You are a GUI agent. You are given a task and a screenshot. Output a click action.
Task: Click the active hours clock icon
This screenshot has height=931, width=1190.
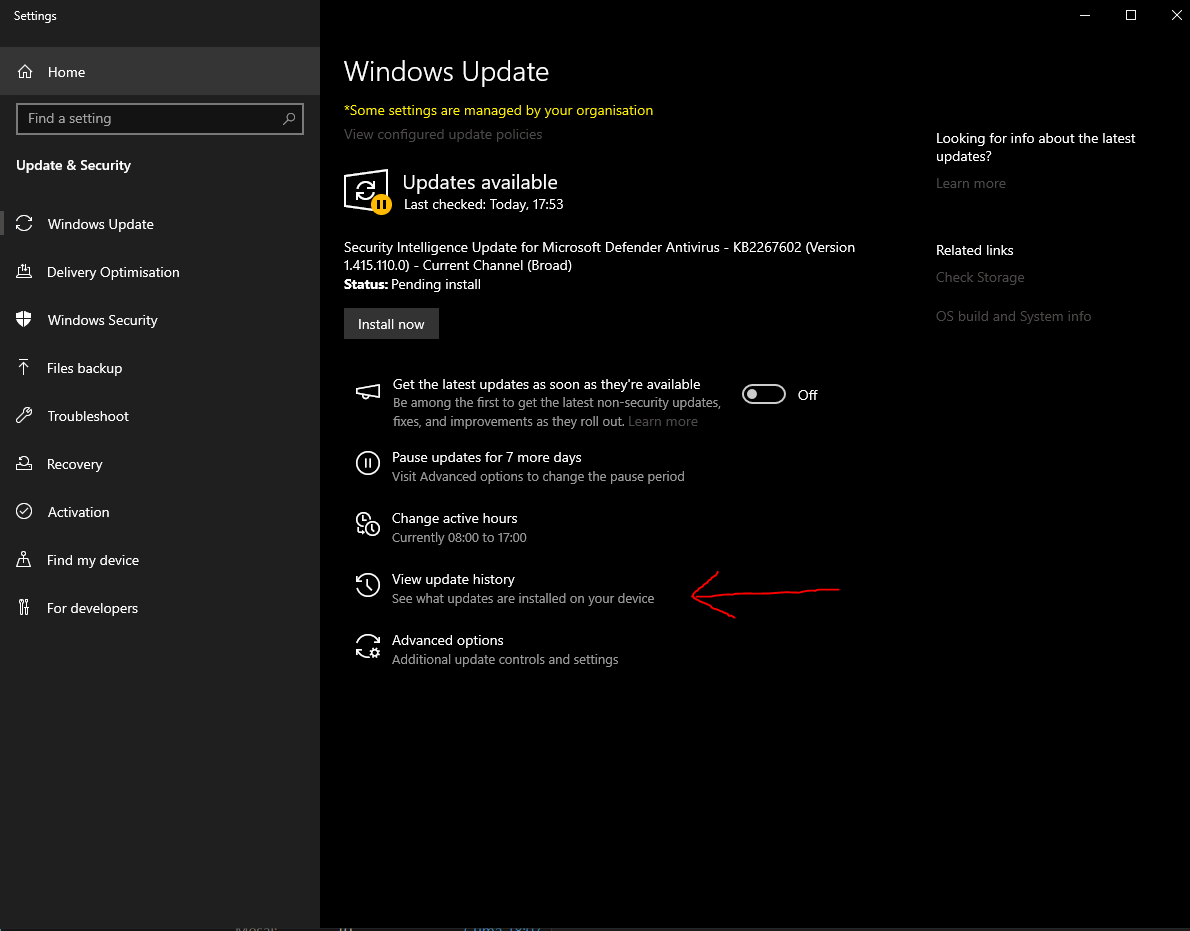coord(368,524)
